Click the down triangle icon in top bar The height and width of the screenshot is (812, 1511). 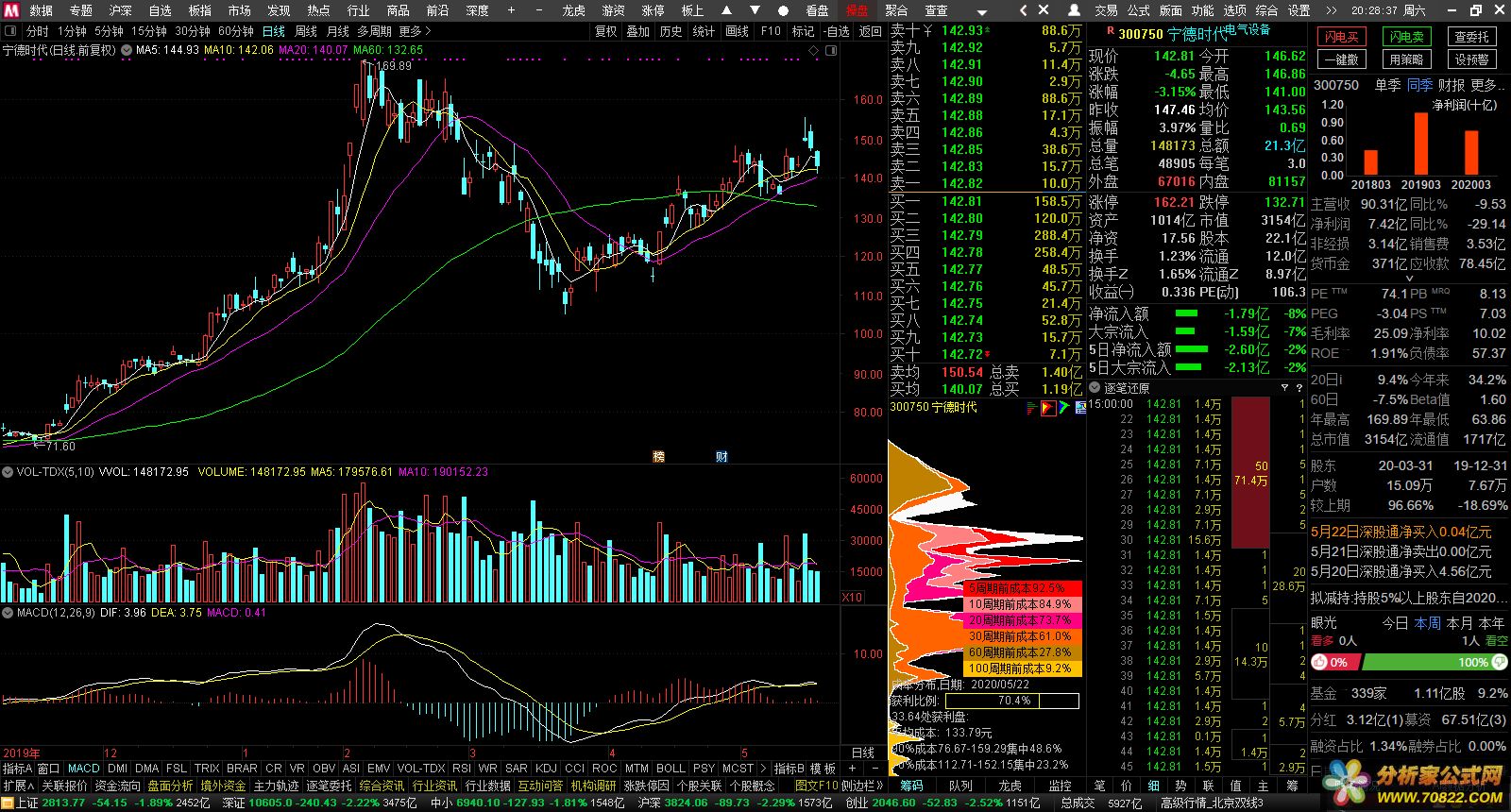tap(755, 10)
